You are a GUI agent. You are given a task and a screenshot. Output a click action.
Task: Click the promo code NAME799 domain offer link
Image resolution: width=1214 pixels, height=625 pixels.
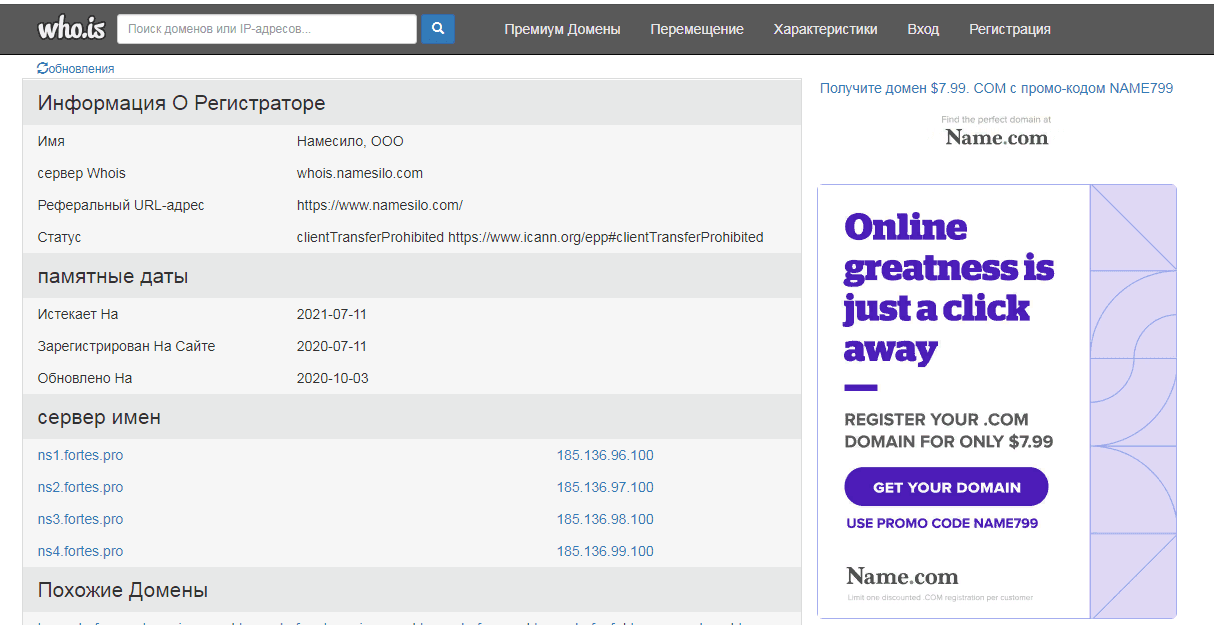coord(996,88)
